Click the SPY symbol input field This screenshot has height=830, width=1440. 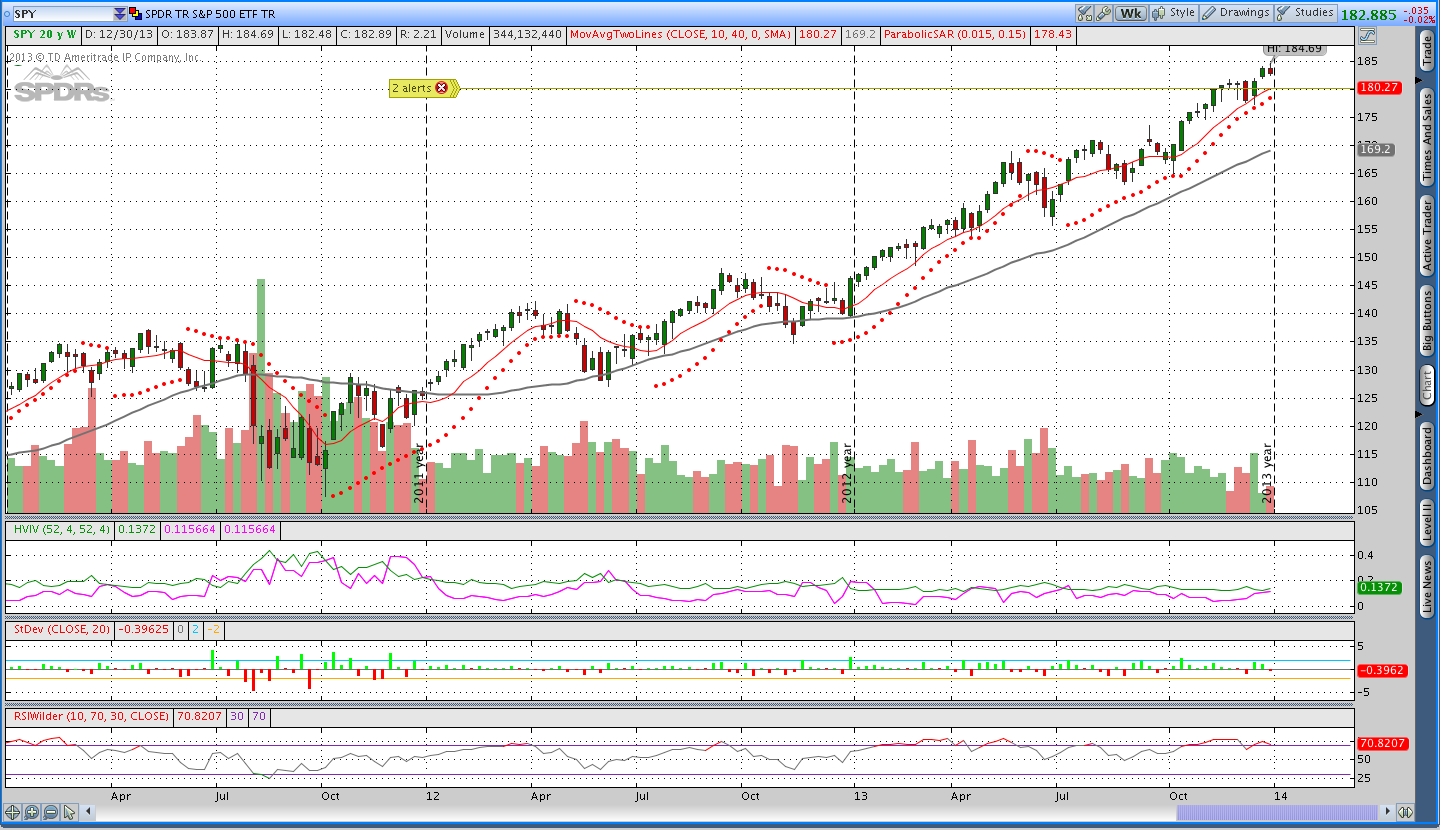[x=62, y=14]
